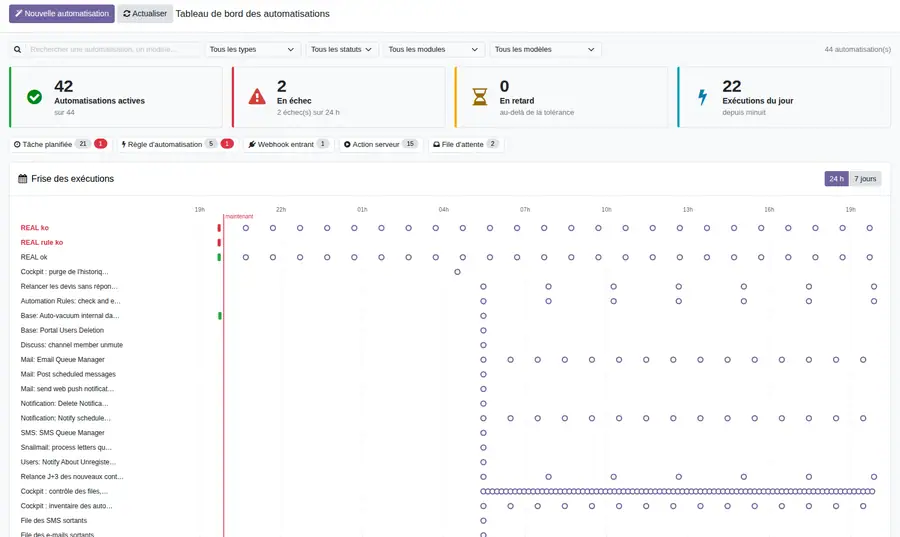Filter by Action serveur type
Viewport: 900px width, 537px height.
tap(381, 145)
